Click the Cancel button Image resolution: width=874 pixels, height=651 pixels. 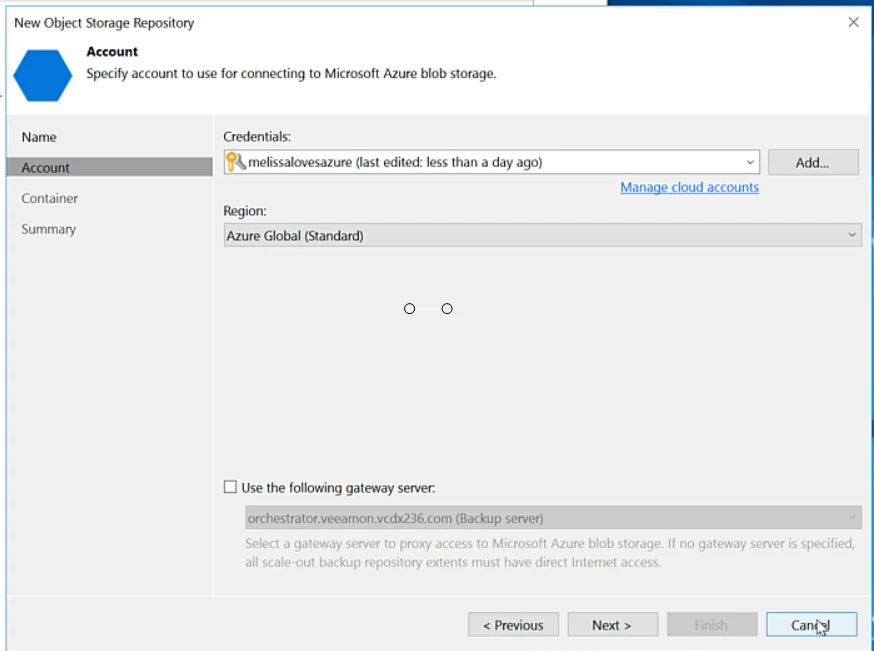tap(812, 625)
